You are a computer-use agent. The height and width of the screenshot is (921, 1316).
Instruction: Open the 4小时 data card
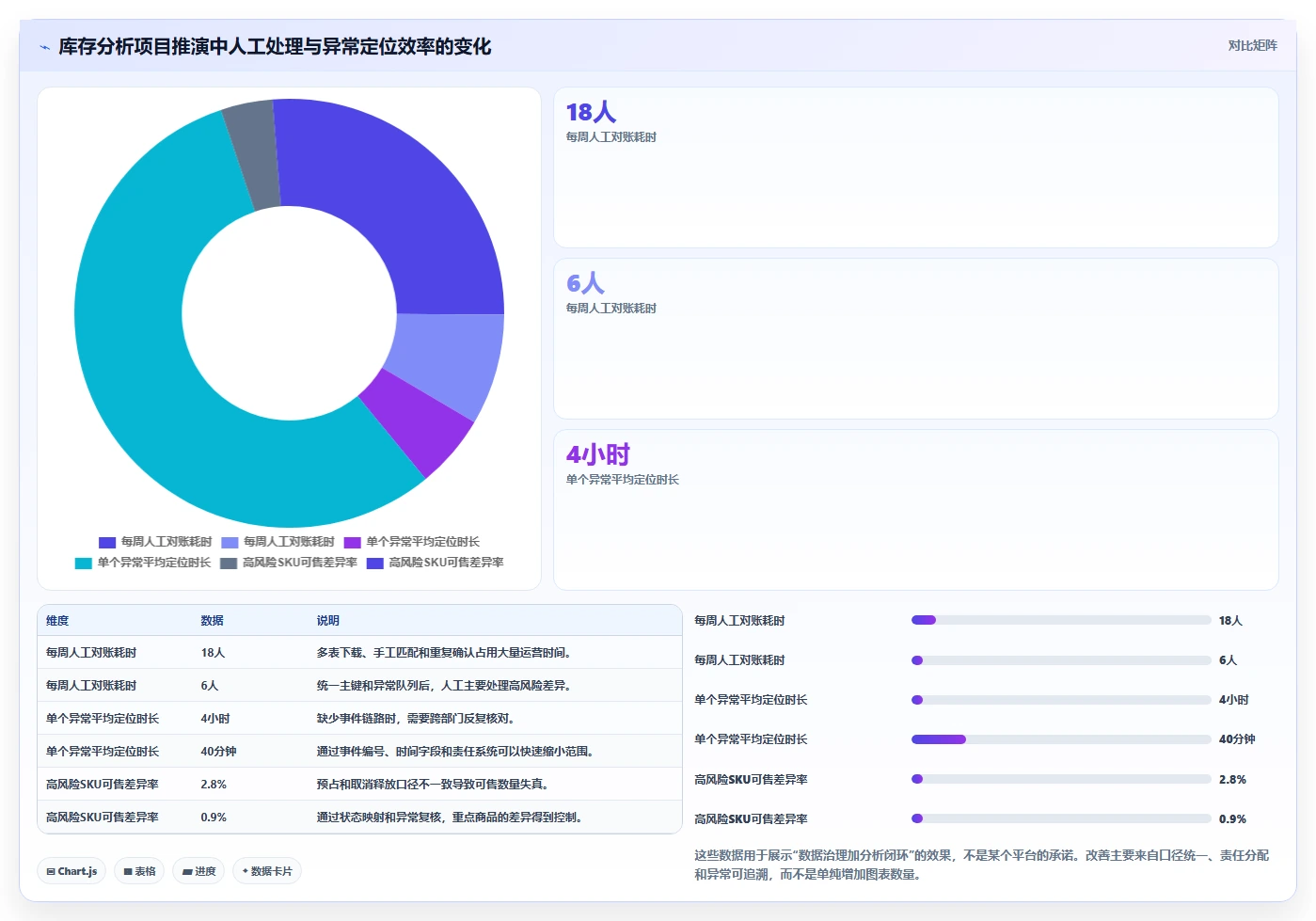point(916,510)
